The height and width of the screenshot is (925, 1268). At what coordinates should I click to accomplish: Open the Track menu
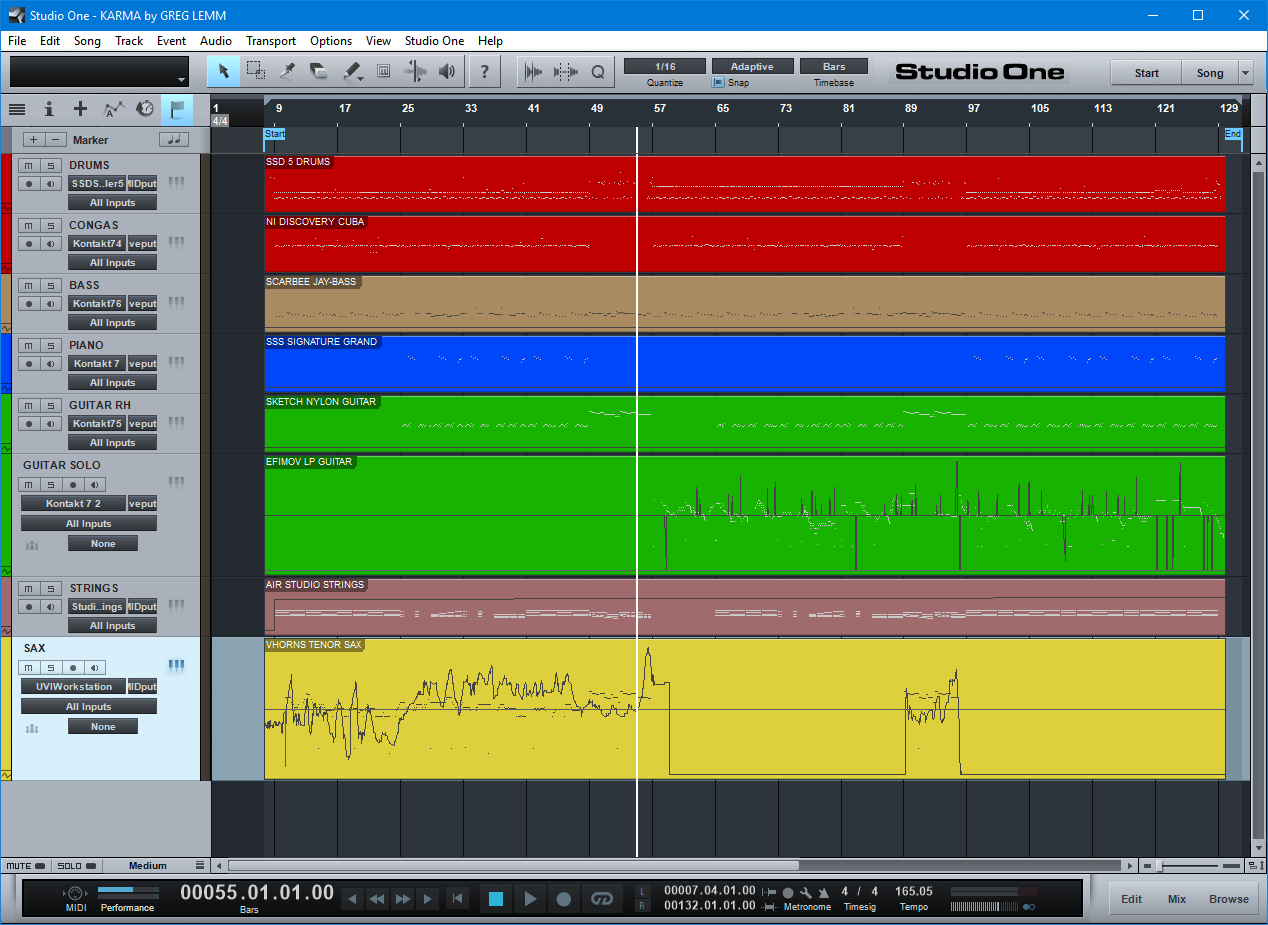click(129, 41)
